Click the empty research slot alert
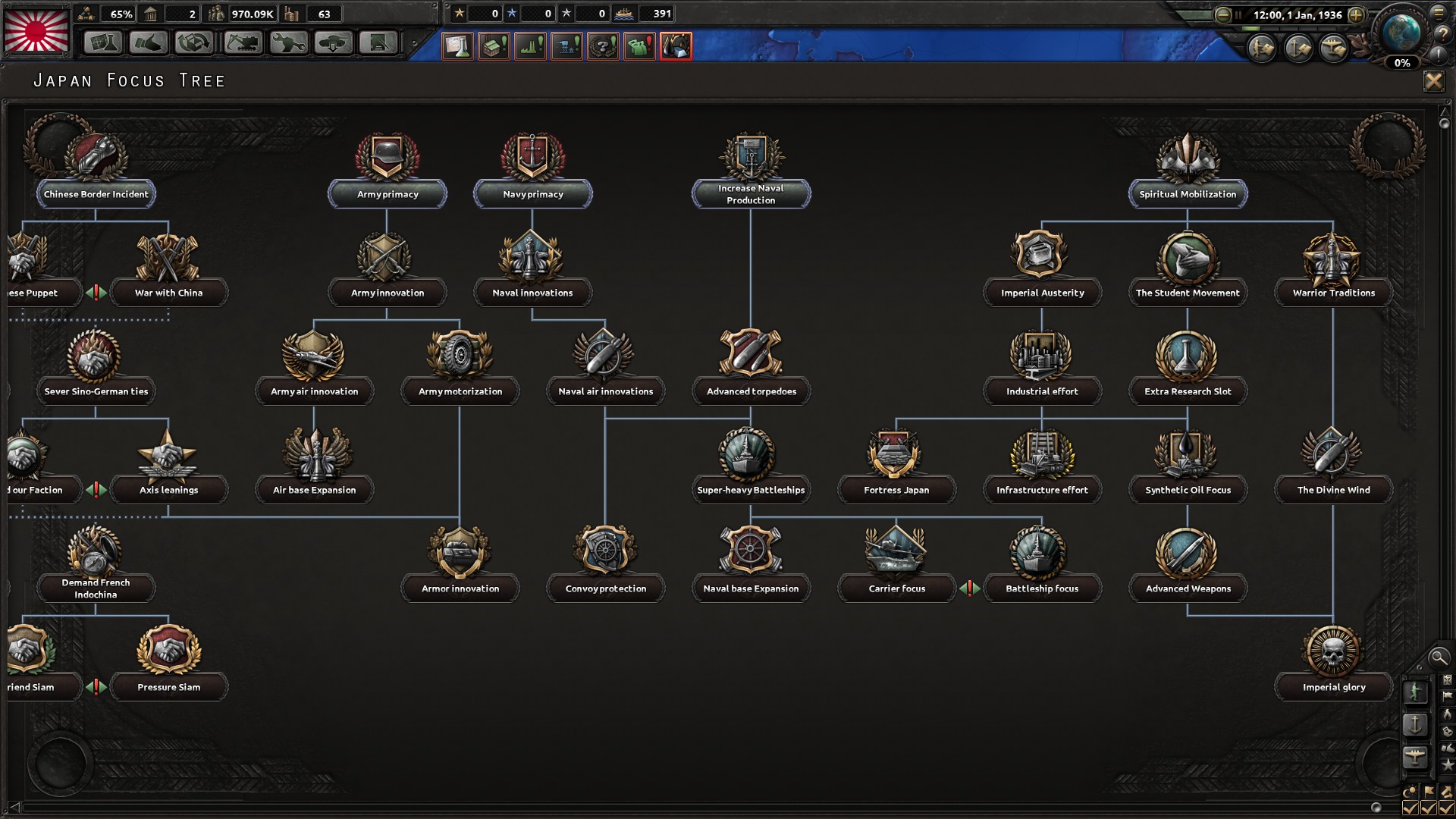This screenshot has width=1456, height=819. (457, 46)
